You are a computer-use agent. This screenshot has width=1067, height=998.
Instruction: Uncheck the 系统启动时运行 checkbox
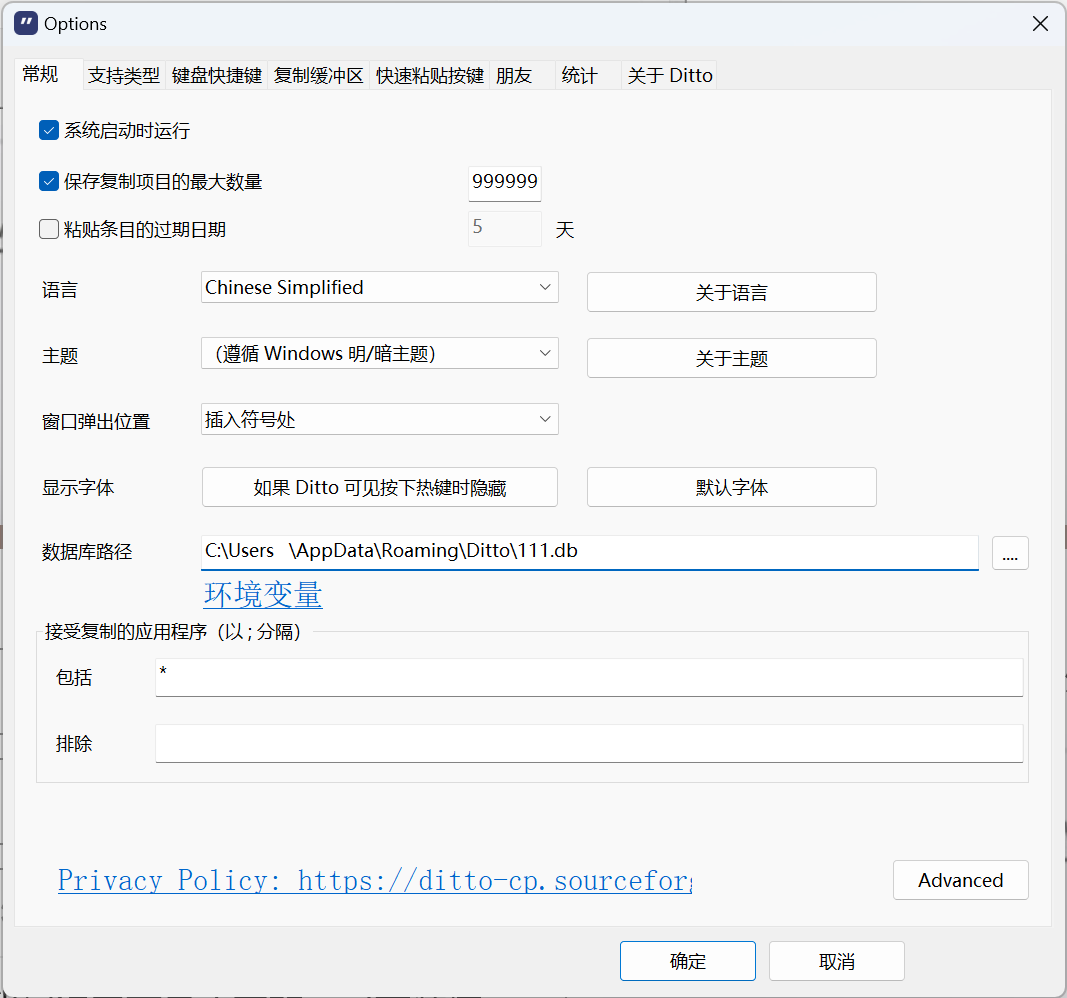[x=49, y=130]
